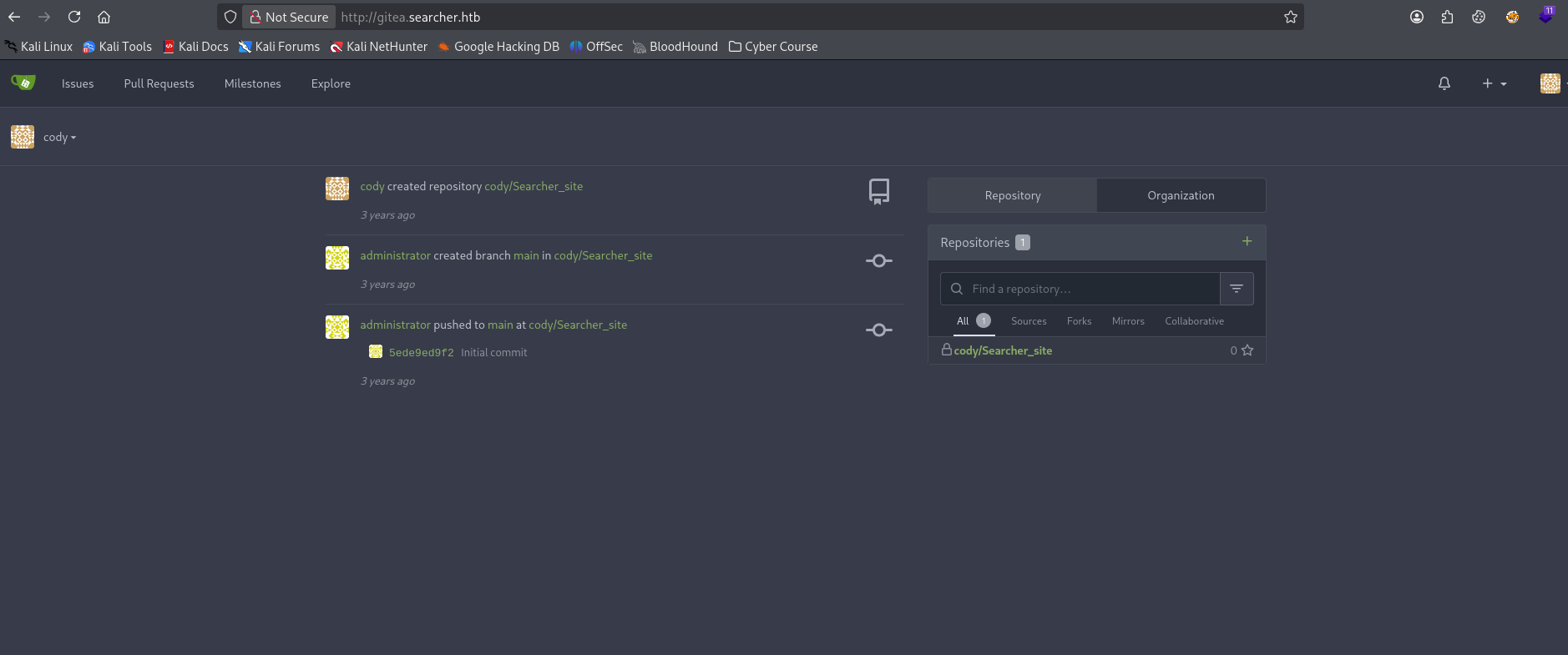Open the Kali Forums bookmark

coord(279,47)
